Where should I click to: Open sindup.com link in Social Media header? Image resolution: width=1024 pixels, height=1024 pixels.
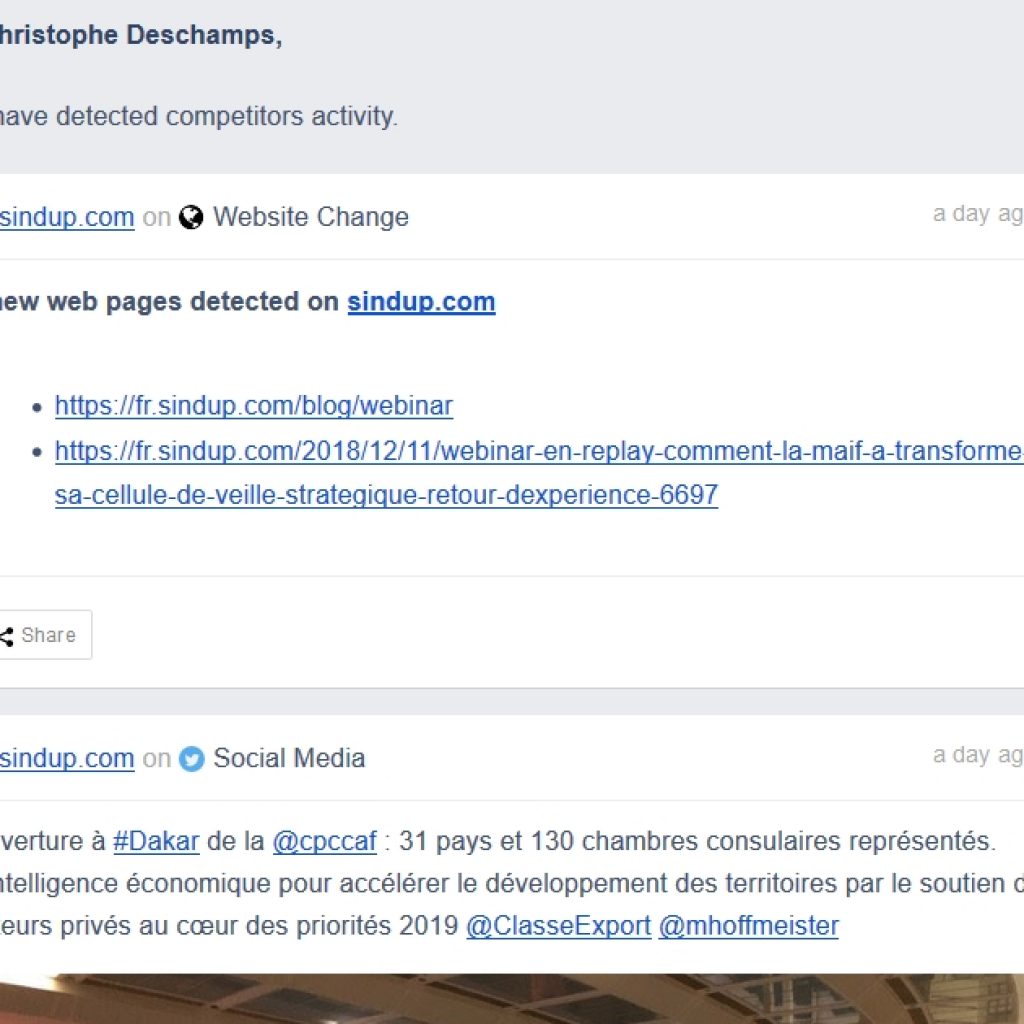pyautogui.click(x=67, y=758)
